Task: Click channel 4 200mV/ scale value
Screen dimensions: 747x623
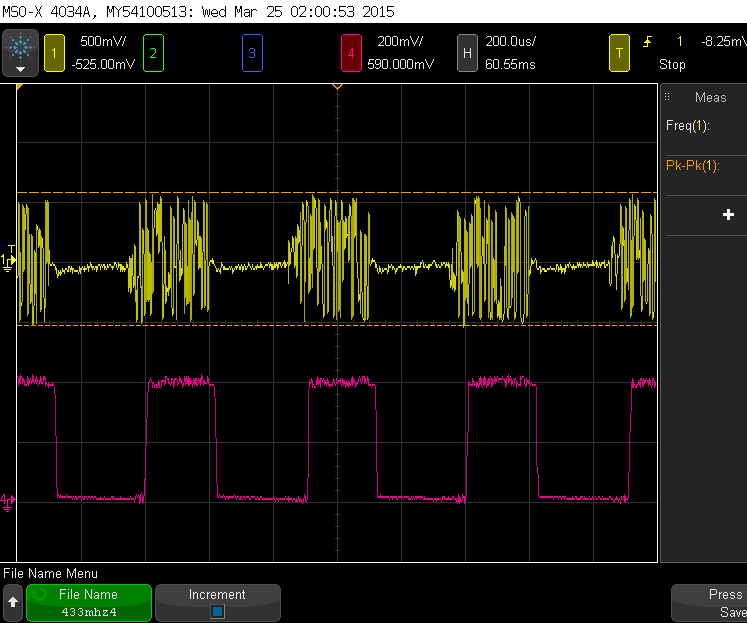Action: click(400, 41)
